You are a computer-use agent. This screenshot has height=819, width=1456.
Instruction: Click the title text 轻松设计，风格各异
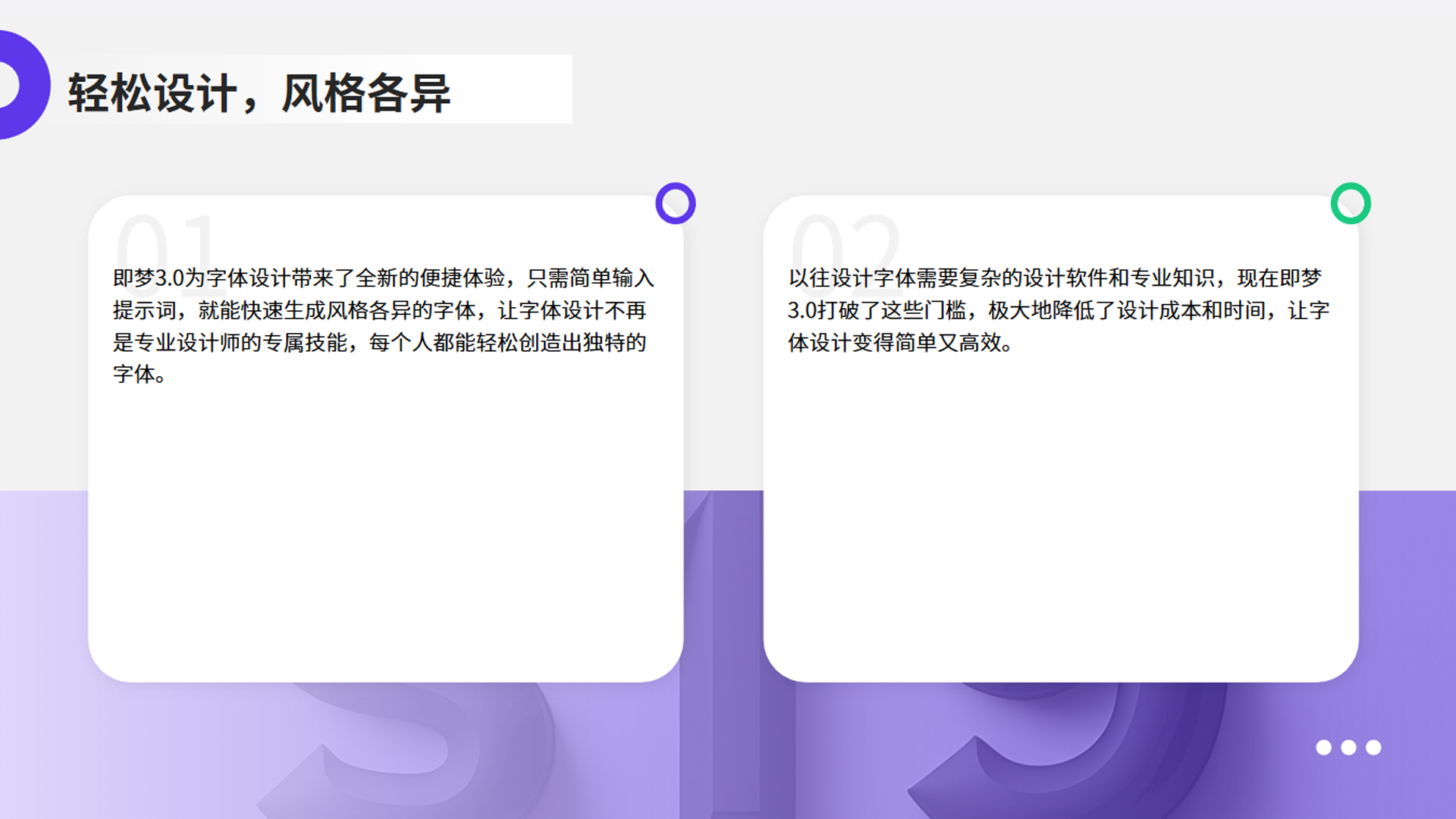pyautogui.click(x=259, y=93)
